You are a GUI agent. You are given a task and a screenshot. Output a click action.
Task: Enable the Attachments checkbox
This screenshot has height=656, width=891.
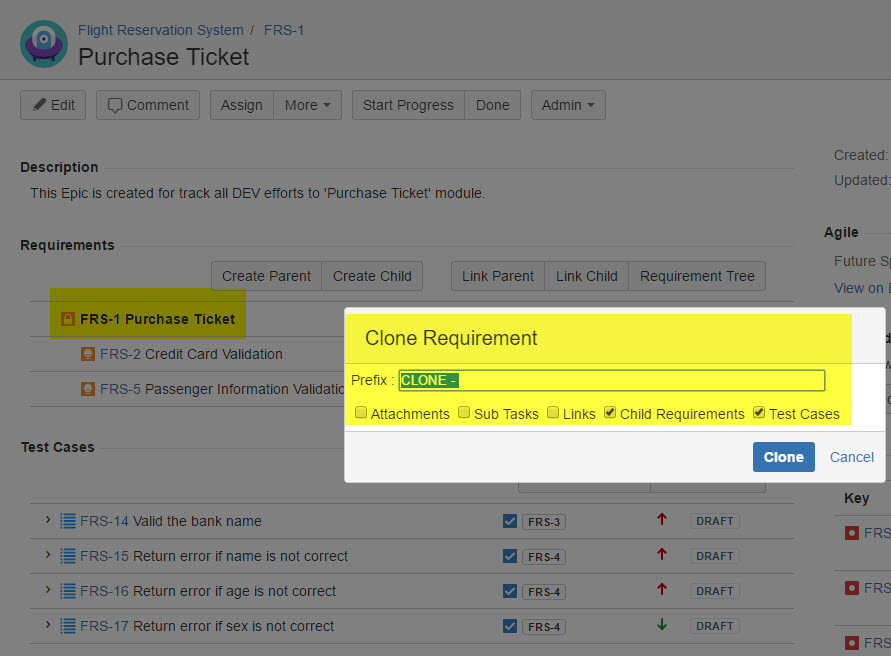point(361,413)
